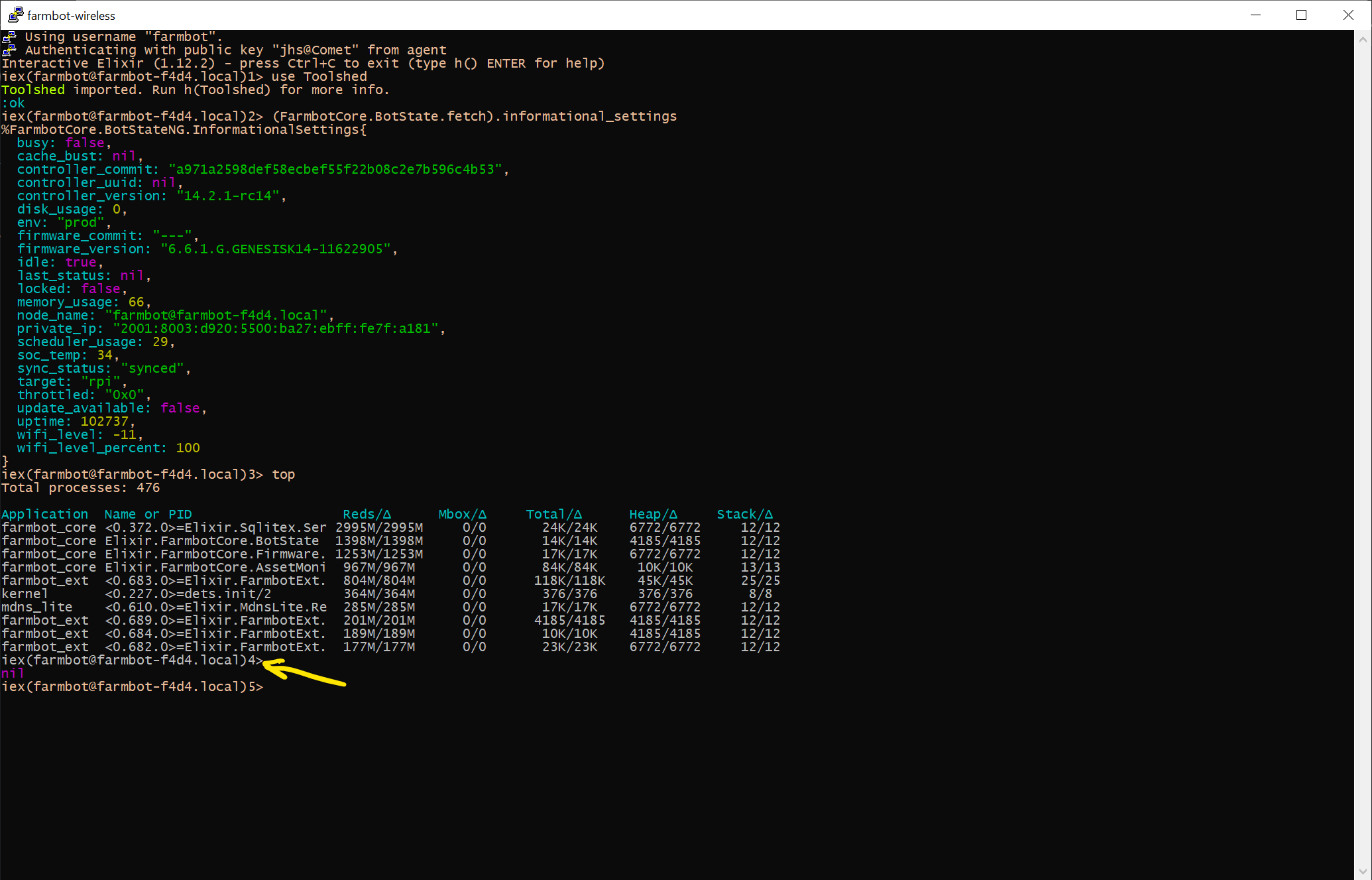Click the "Stack/Δ" column header
The height and width of the screenshot is (880, 1372).
(x=744, y=515)
